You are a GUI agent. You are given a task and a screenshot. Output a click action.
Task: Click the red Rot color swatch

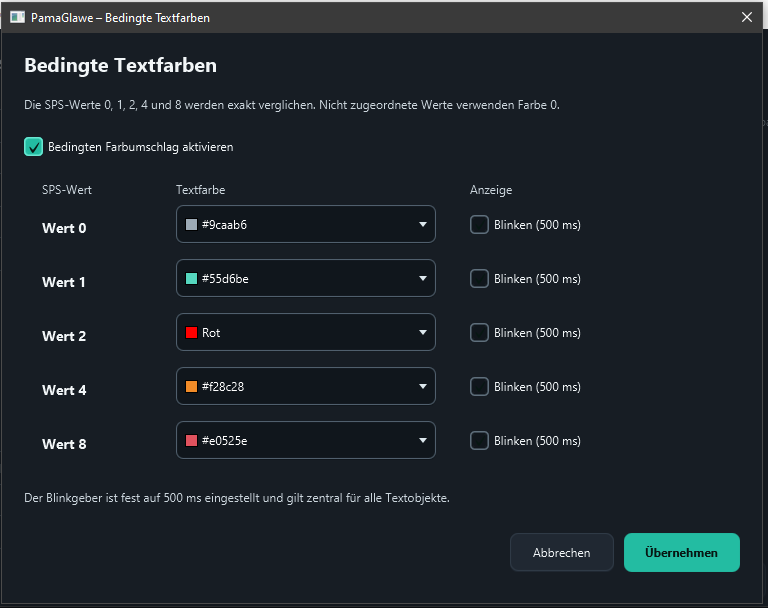(192, 332)
